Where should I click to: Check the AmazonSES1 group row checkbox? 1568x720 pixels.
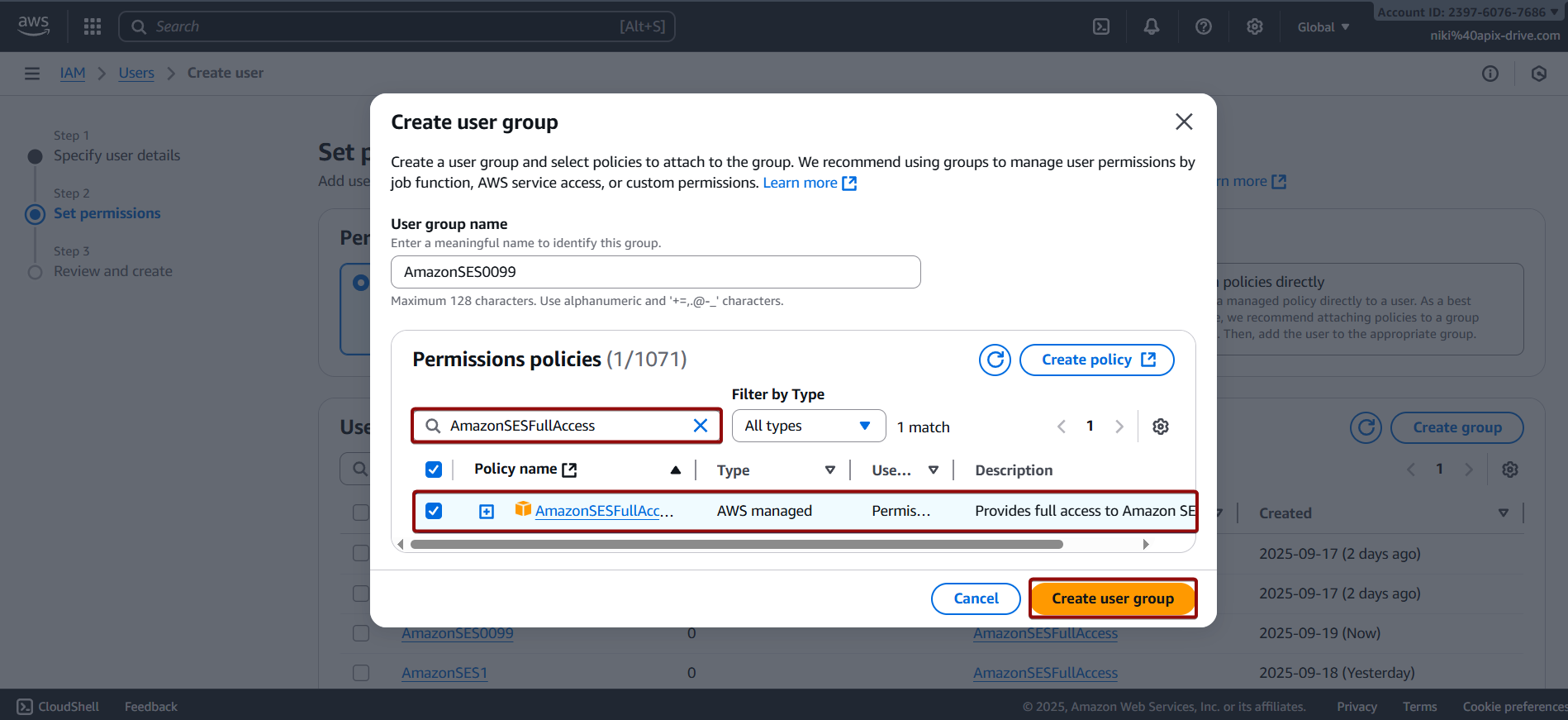(x=361, y=673)
